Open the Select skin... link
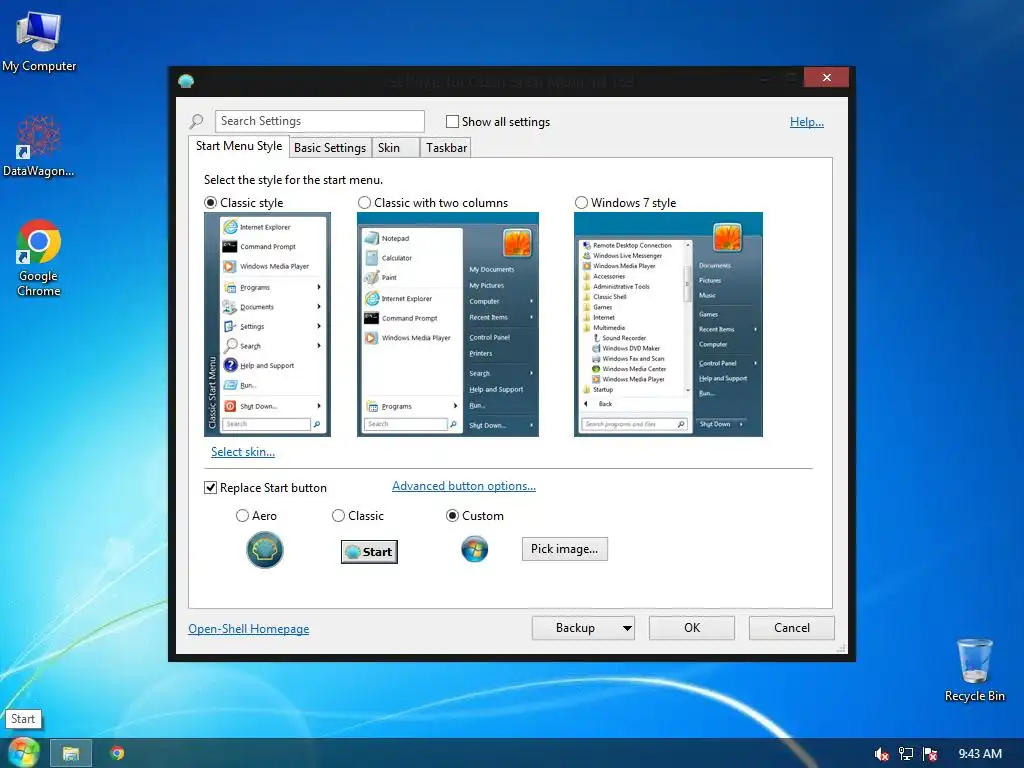Screen dimensions: 1024x768 [243, 452]
